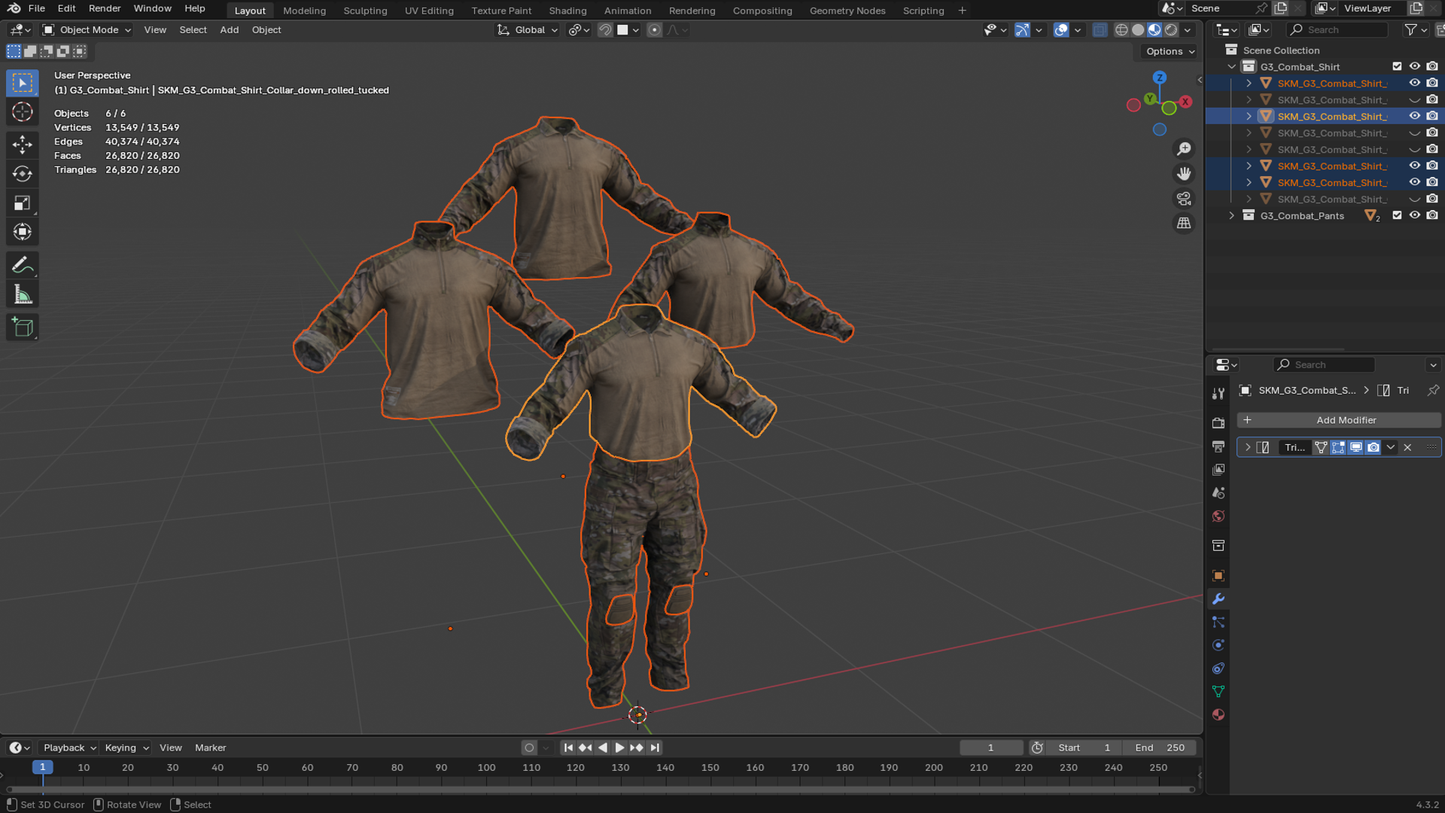Open Global transform orientation dropdown
This screenshot has height=813, width=1445.
[528, 30]
